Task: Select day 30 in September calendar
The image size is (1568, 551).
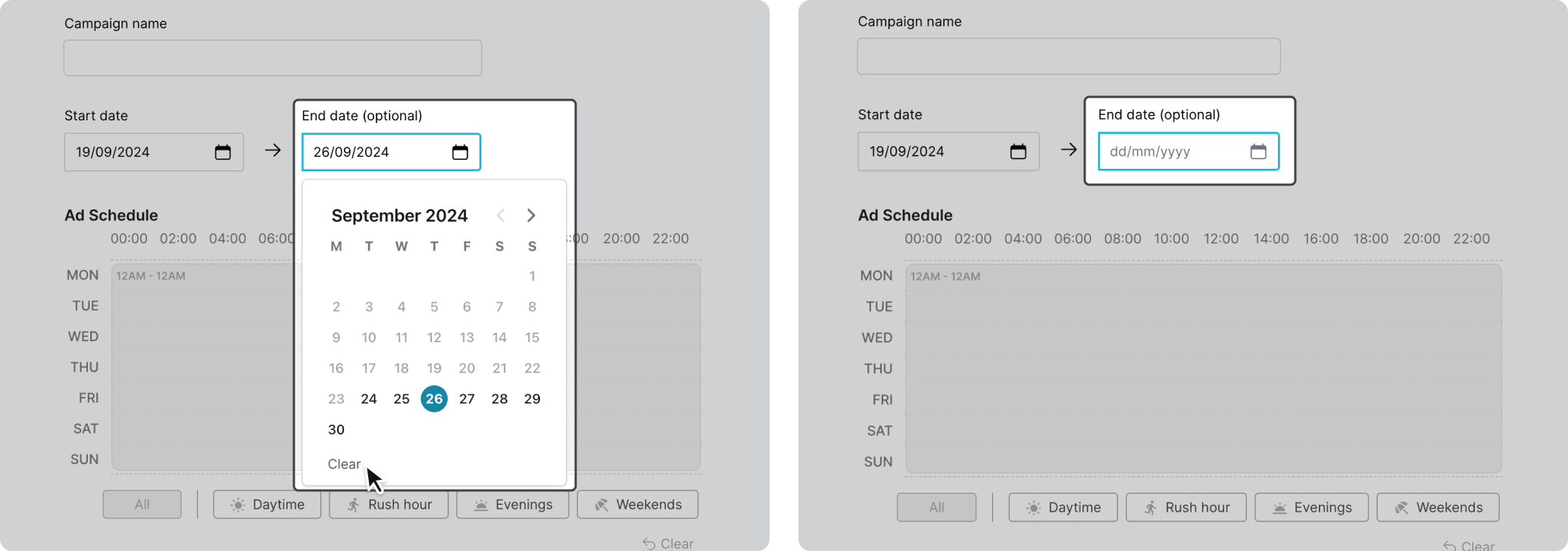Action: (x=336, y=430)
